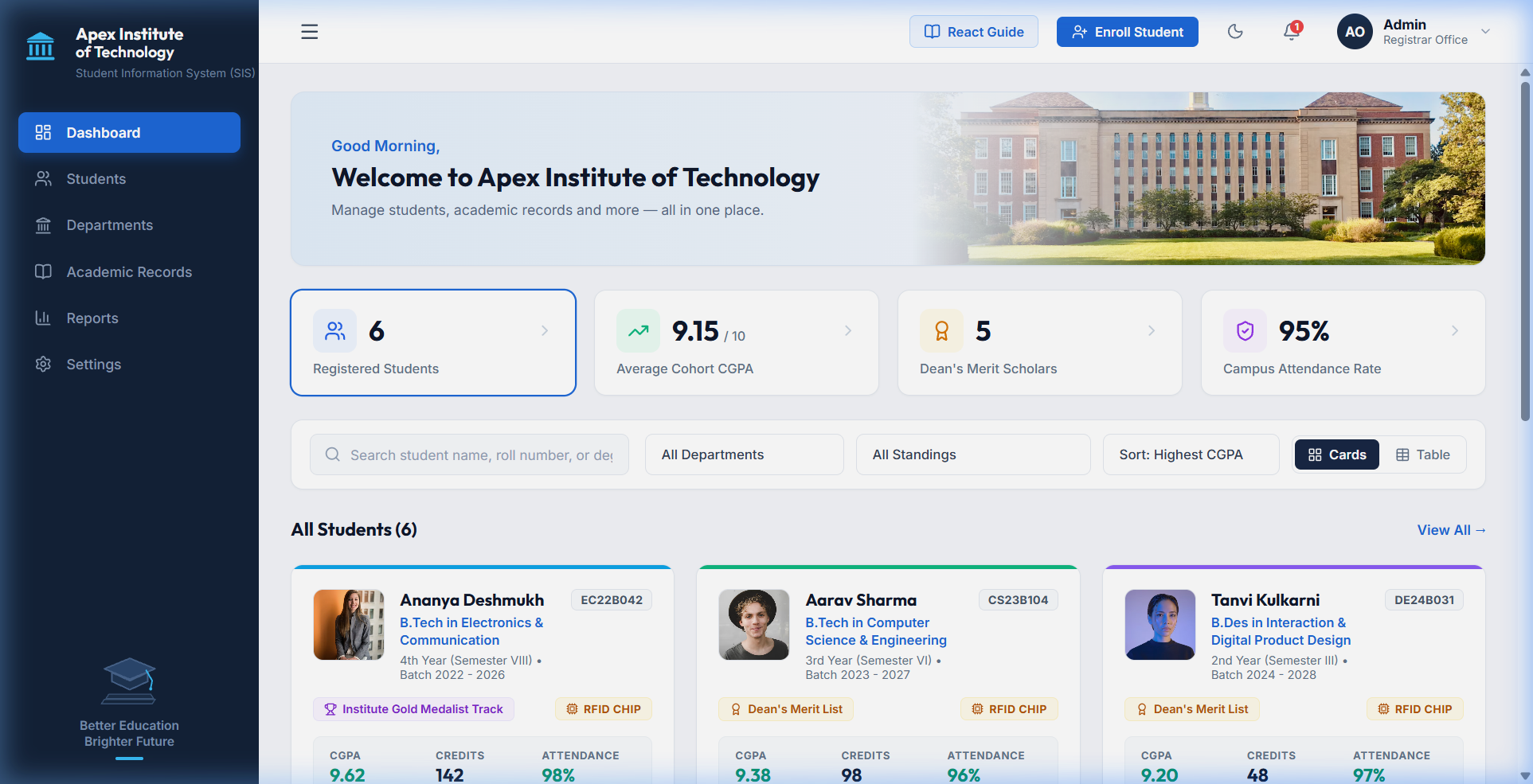Click the search magnifier icon
Screen dimensions: 1533x784
tap(333, 454)
